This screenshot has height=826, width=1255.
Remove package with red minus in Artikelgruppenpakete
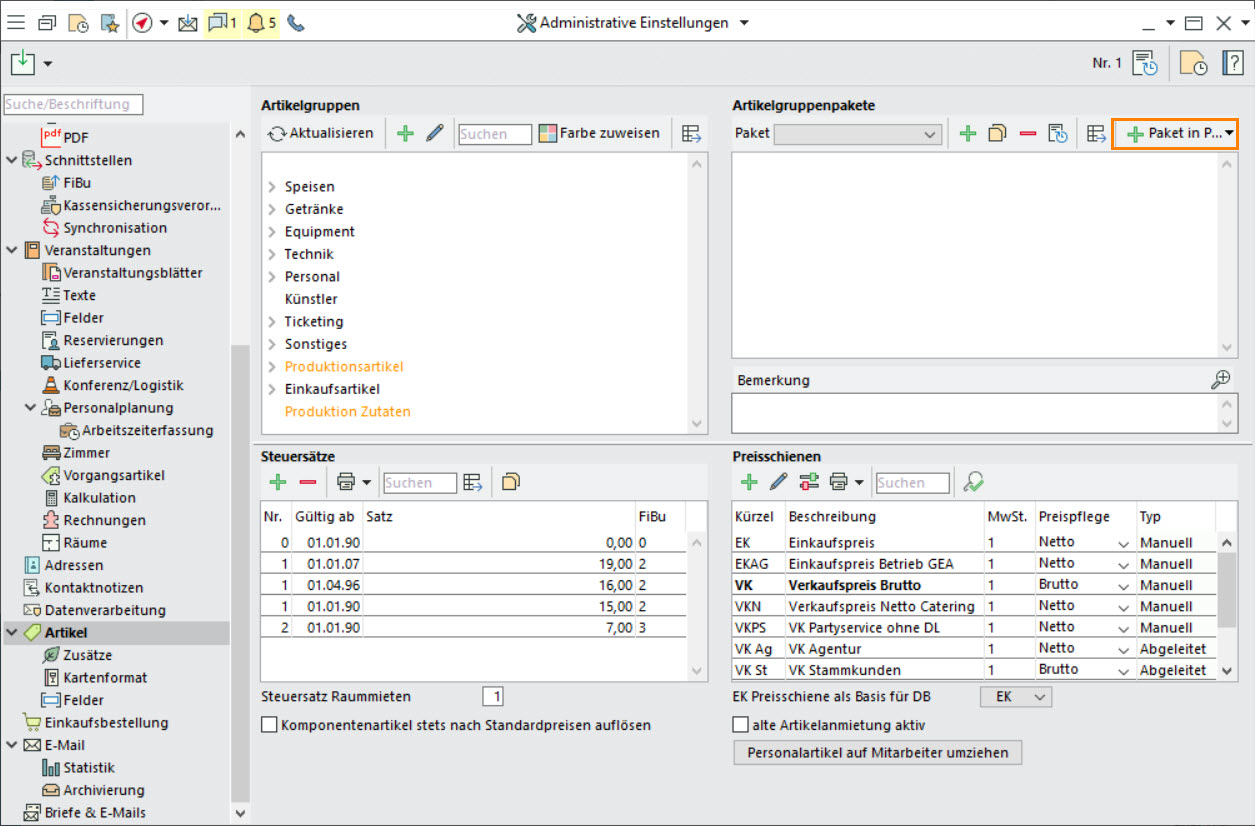[1027, 133]
